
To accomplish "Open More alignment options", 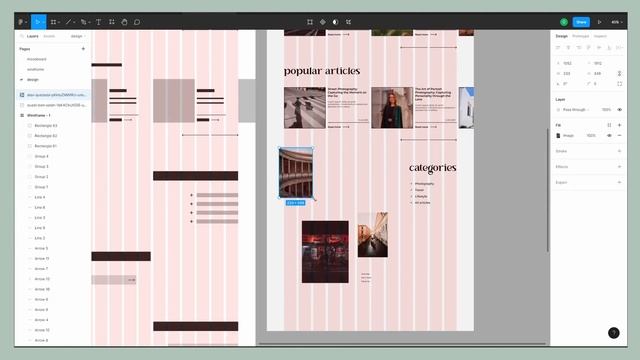I will point(619,48).
